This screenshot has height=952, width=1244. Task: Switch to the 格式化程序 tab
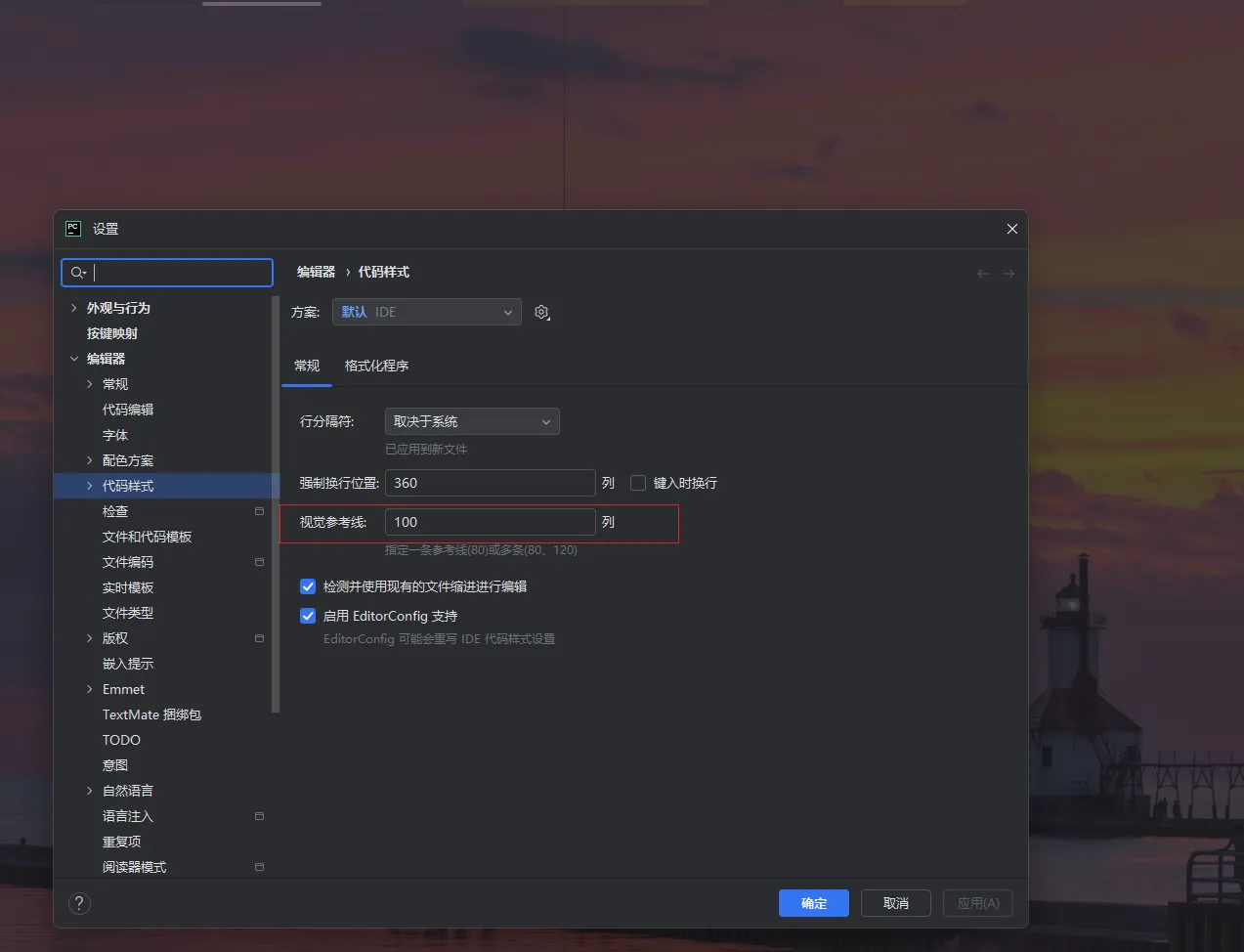[376, 366]
